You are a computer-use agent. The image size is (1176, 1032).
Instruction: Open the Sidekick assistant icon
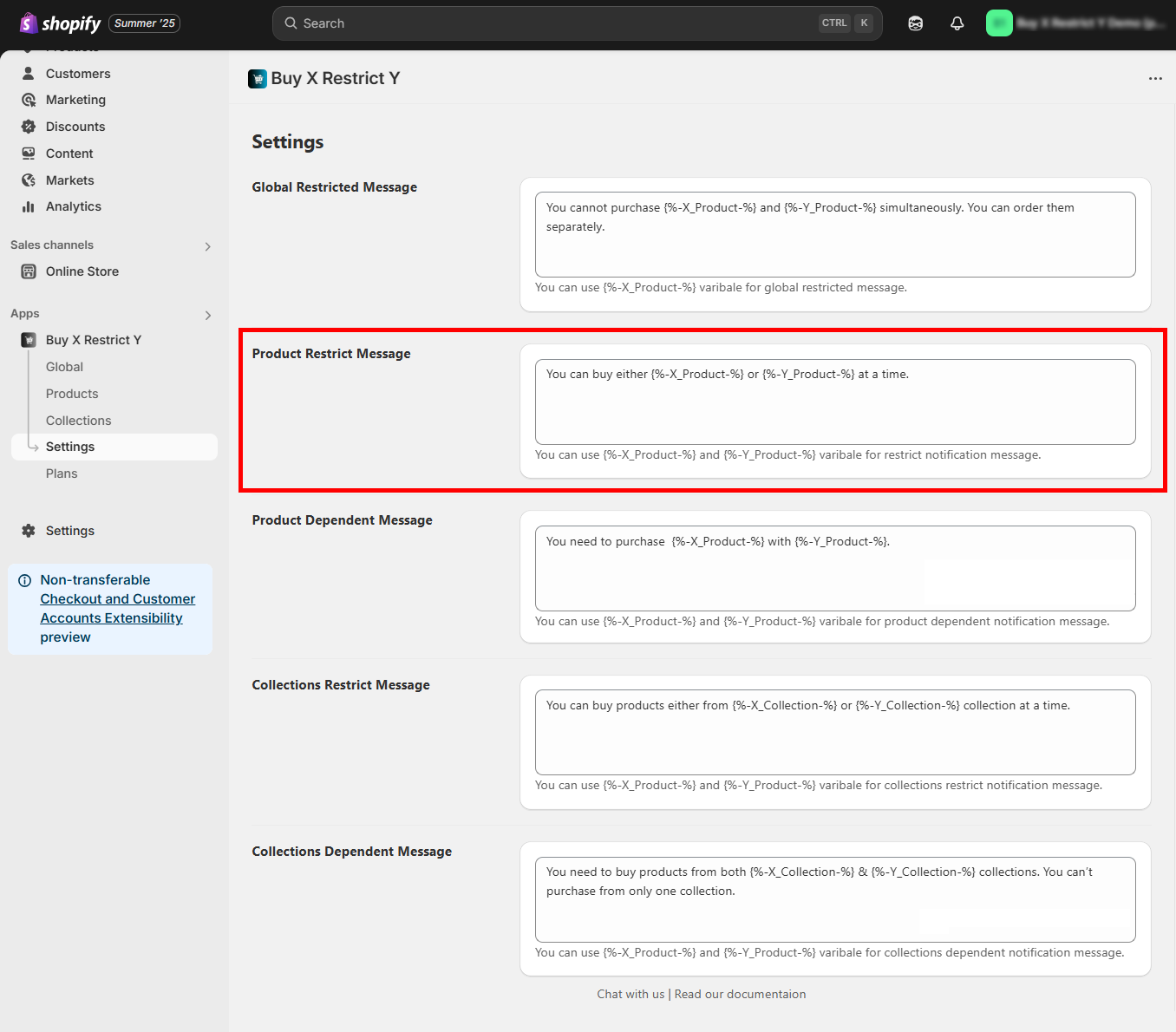tap(915, 23)
